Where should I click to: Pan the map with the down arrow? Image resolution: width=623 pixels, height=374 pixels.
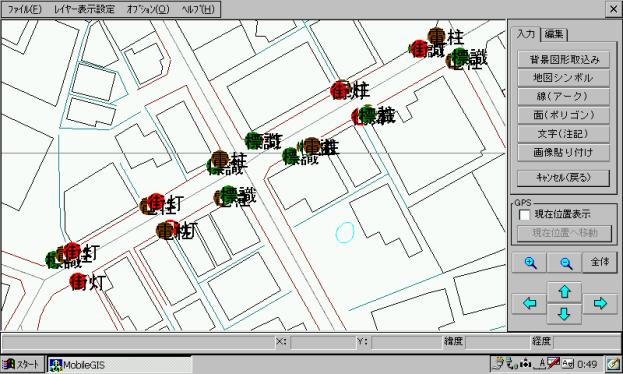click(564, 314)
